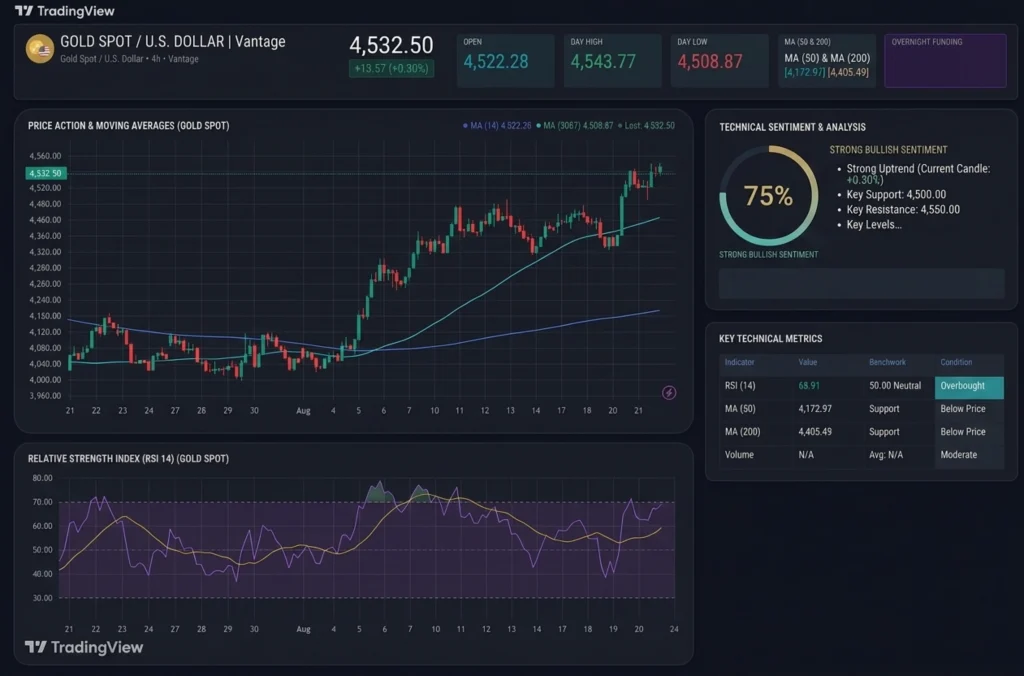
Task: Click the 4,532.50 price label on chart axis
Action: 46,173
